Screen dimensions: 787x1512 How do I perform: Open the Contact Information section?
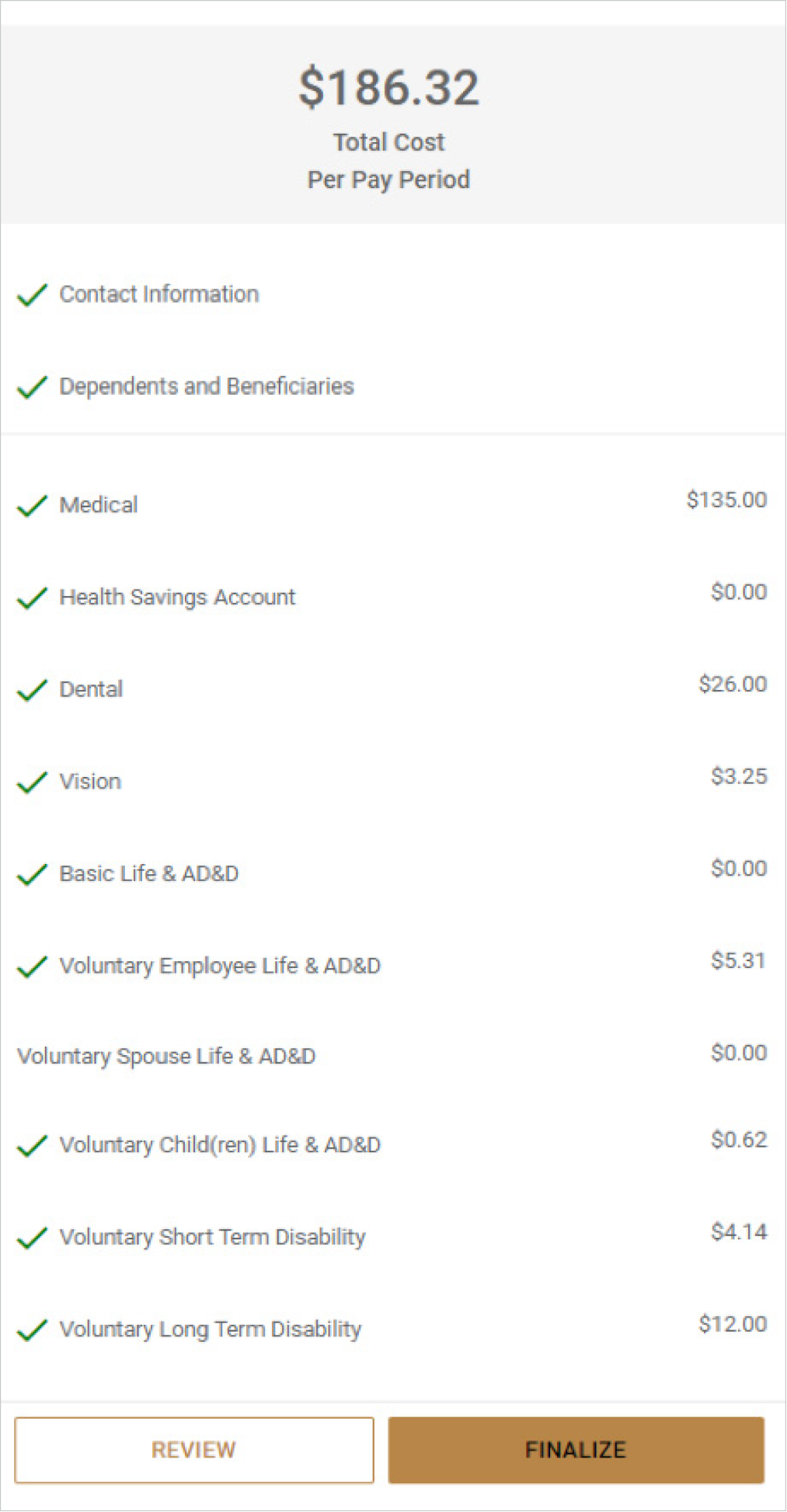tap(159, 294)
